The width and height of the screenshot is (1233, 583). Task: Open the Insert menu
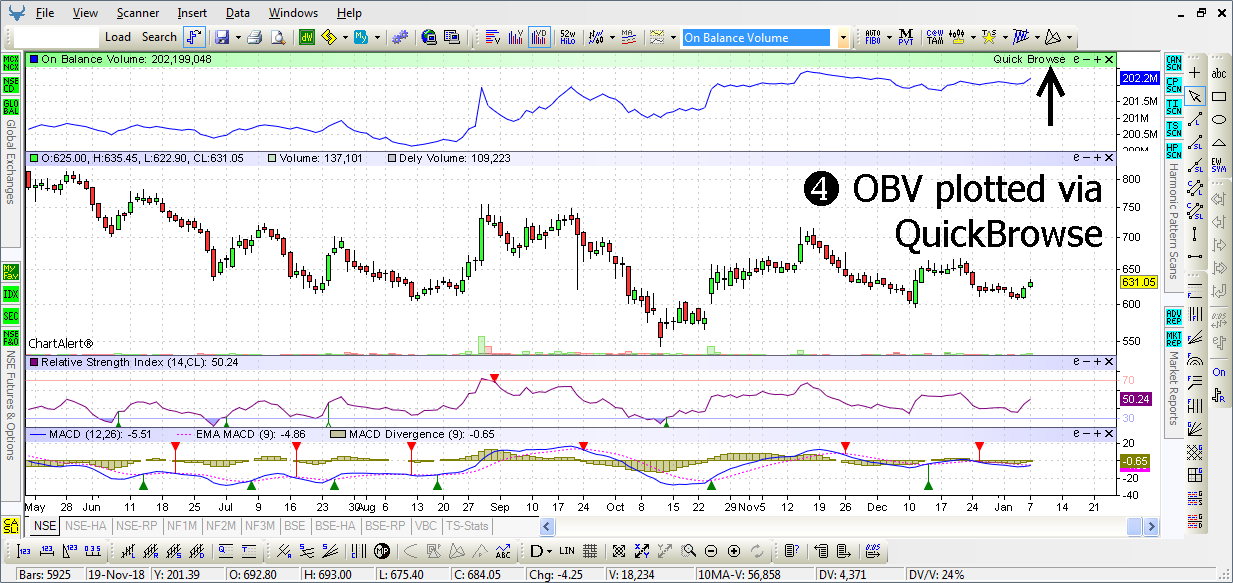pyautogui.click(x=192, y=13)
